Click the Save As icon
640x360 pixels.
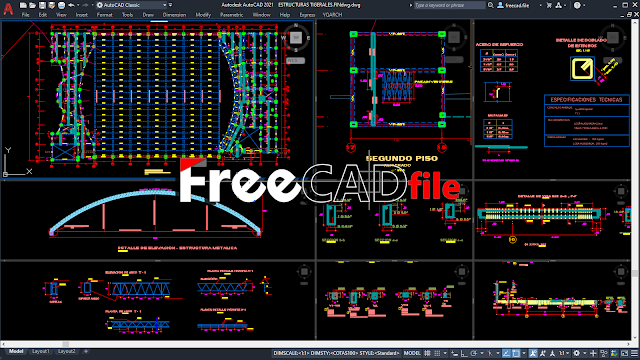point(51,5)
